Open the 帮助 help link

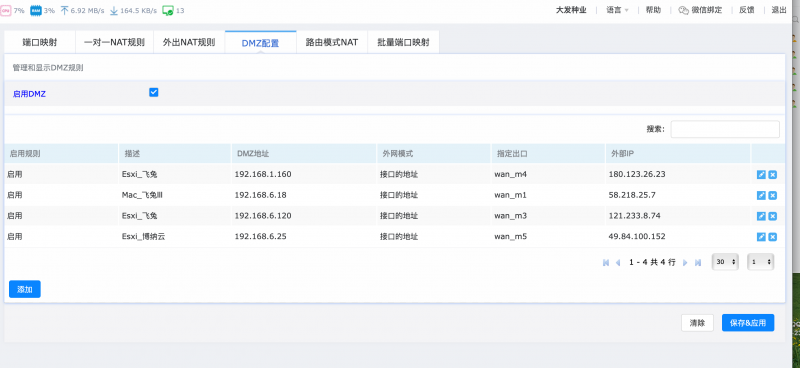pos(653,10)
